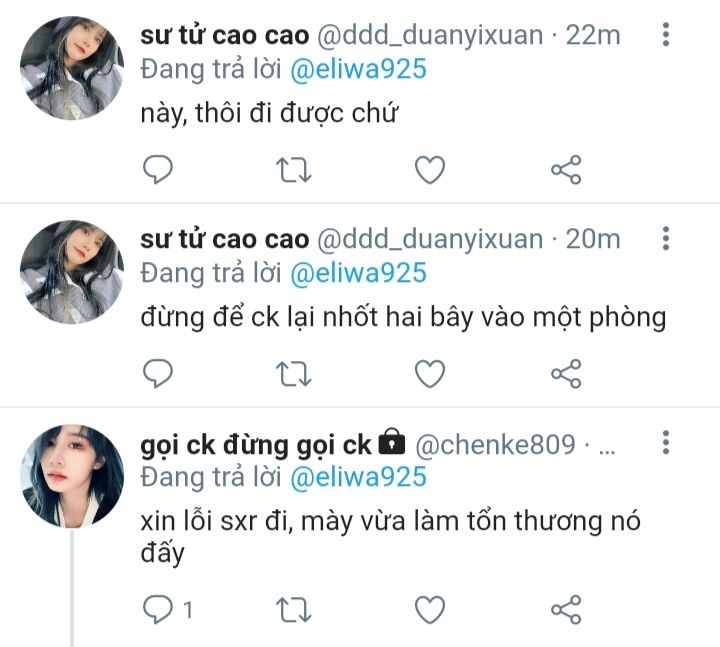Retweet the "này, thôi đi được chứ" tweet
This screenshot has width=720, height=647.
293,170
